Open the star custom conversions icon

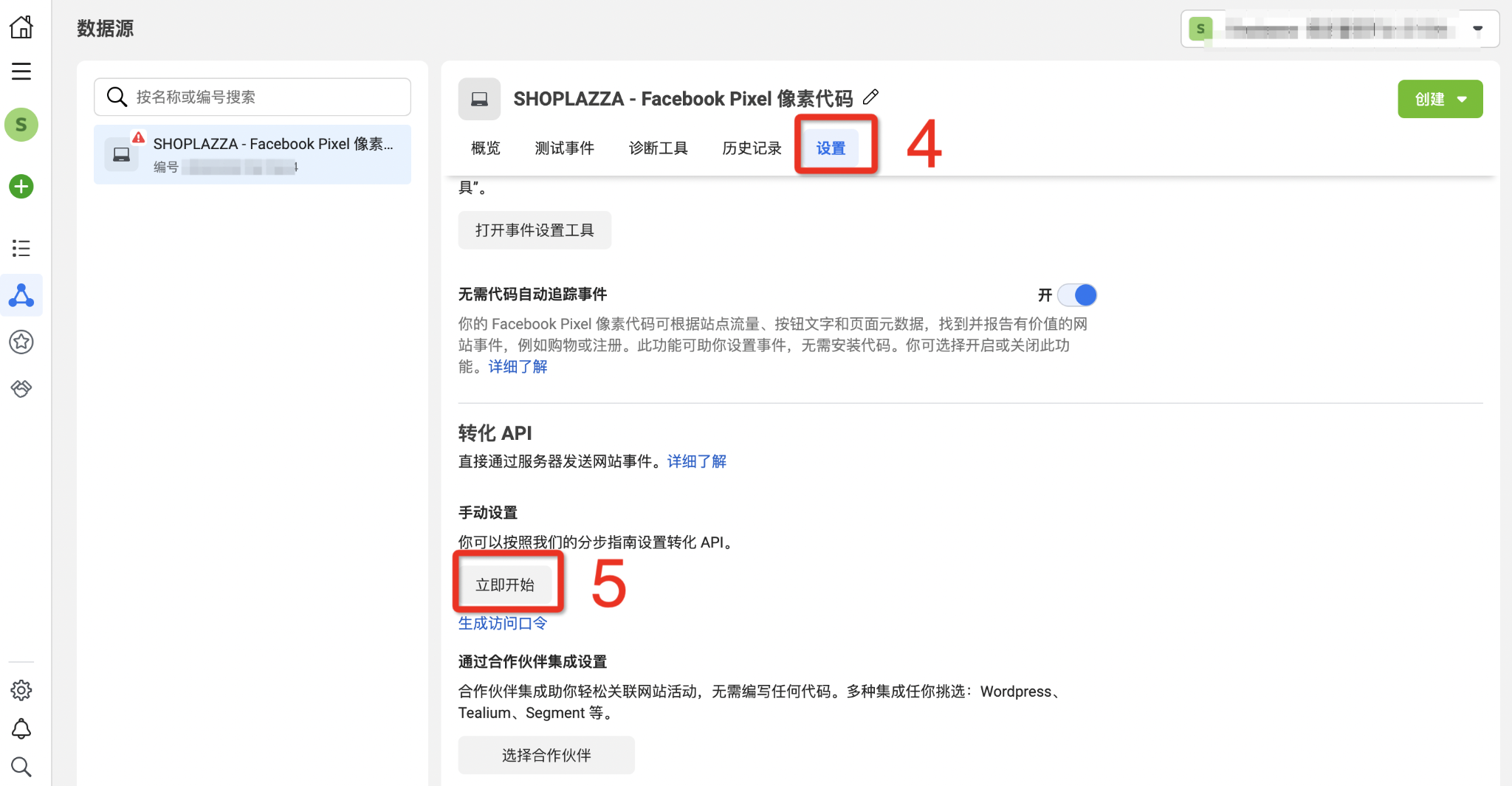tap(21, 342)
